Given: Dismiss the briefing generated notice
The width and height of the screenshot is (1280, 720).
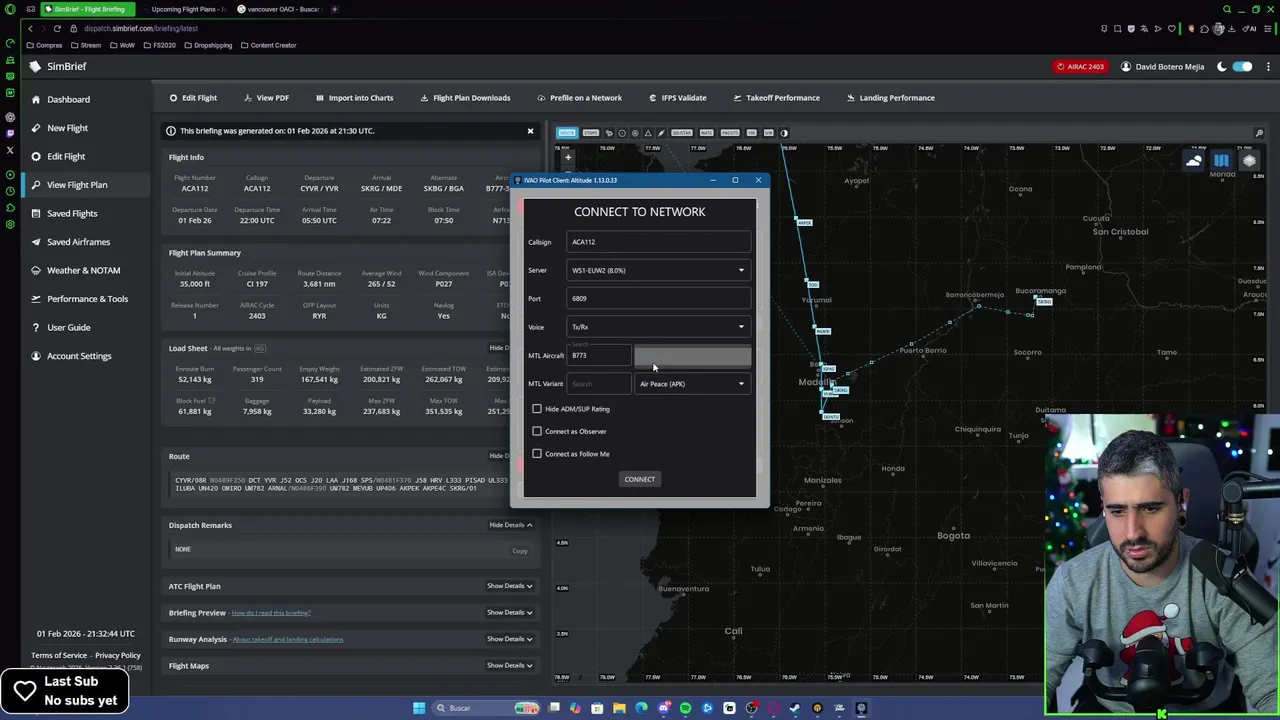Looking at the screenshot, I should pos(530,131).
